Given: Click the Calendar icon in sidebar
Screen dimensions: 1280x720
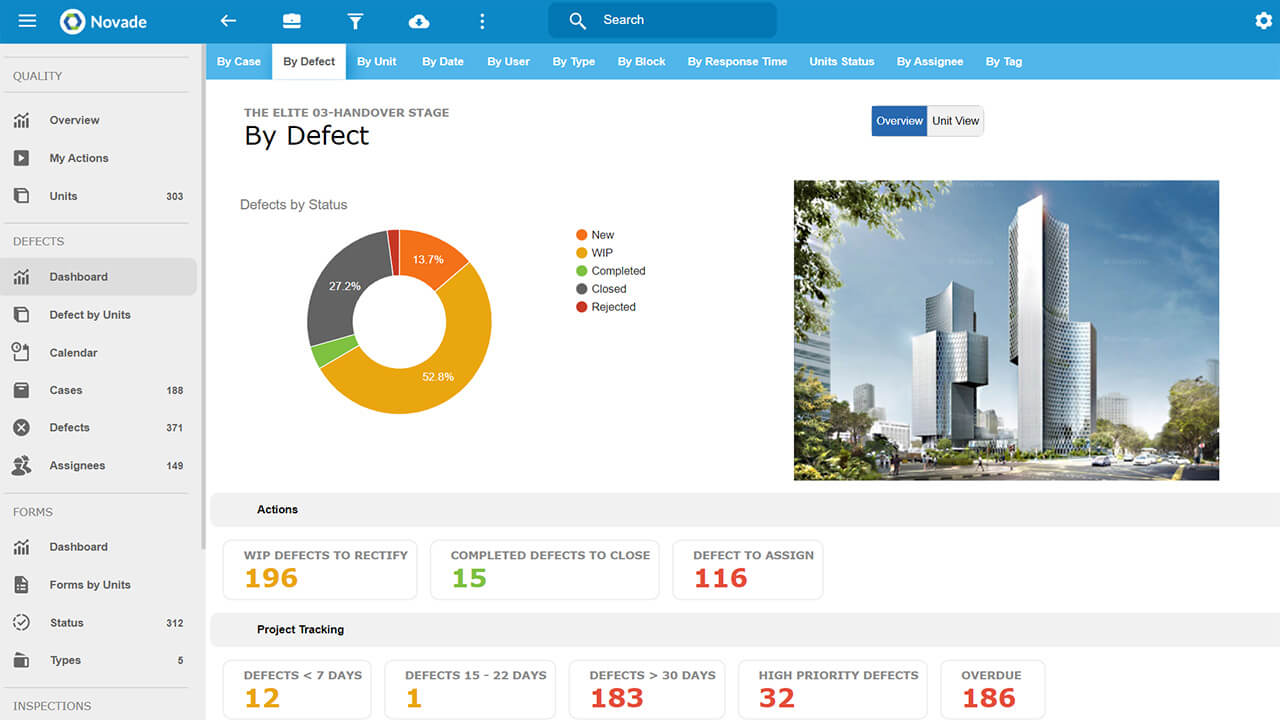Looking at the screenshot, I should [21, 352].
